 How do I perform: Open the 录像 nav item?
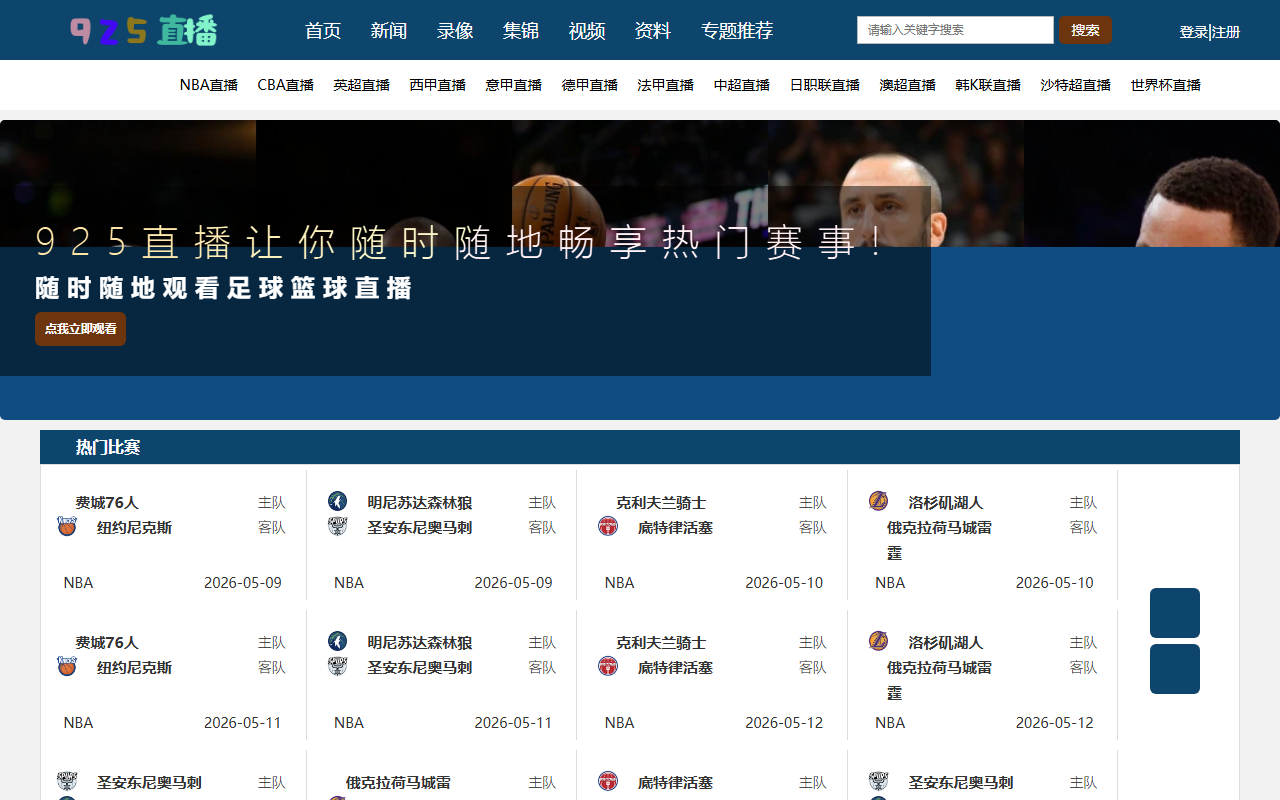(x=455, y=31)
